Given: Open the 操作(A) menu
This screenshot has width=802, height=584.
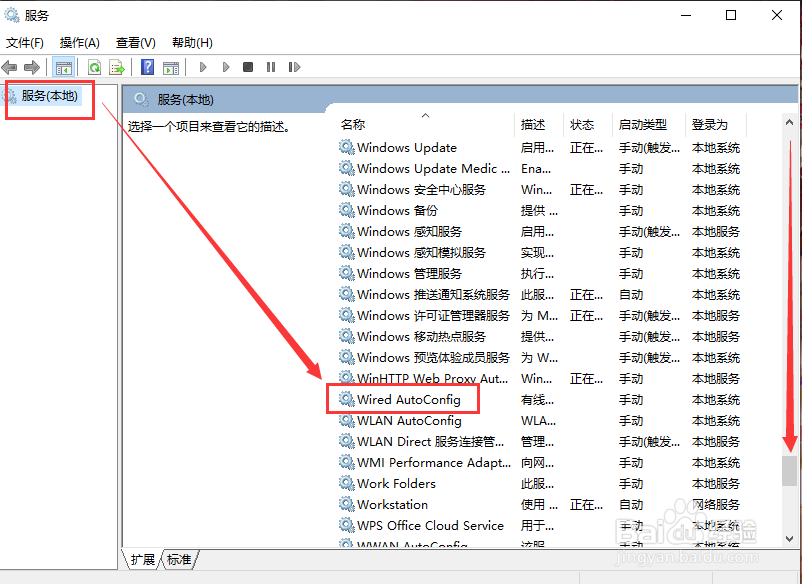Looking at the screenshot, I should 79,42.
